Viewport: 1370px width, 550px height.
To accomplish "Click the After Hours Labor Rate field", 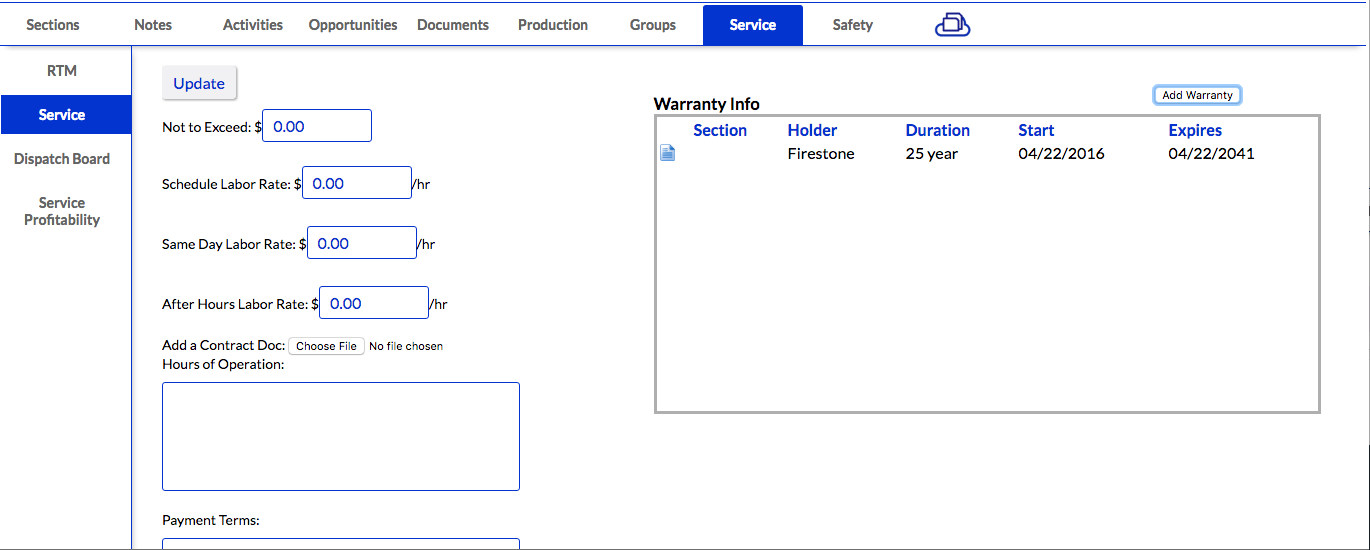I will 374,303.
